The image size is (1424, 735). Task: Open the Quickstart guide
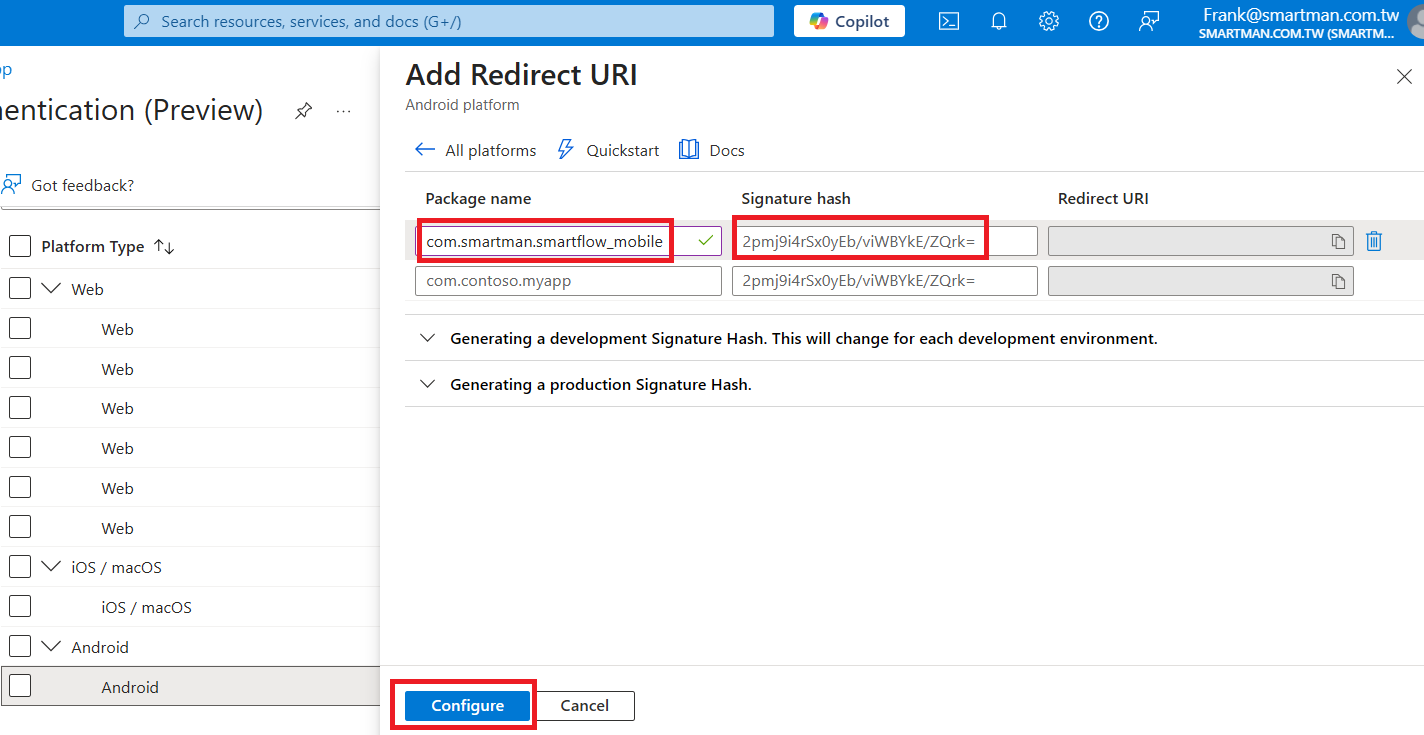pyautogui.click(x=608, y=150)
